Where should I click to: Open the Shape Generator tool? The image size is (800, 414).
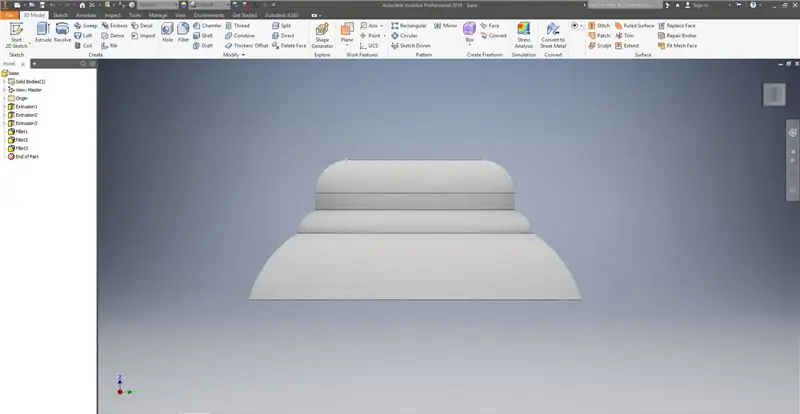pyautogui.click(x=322, y=36)
